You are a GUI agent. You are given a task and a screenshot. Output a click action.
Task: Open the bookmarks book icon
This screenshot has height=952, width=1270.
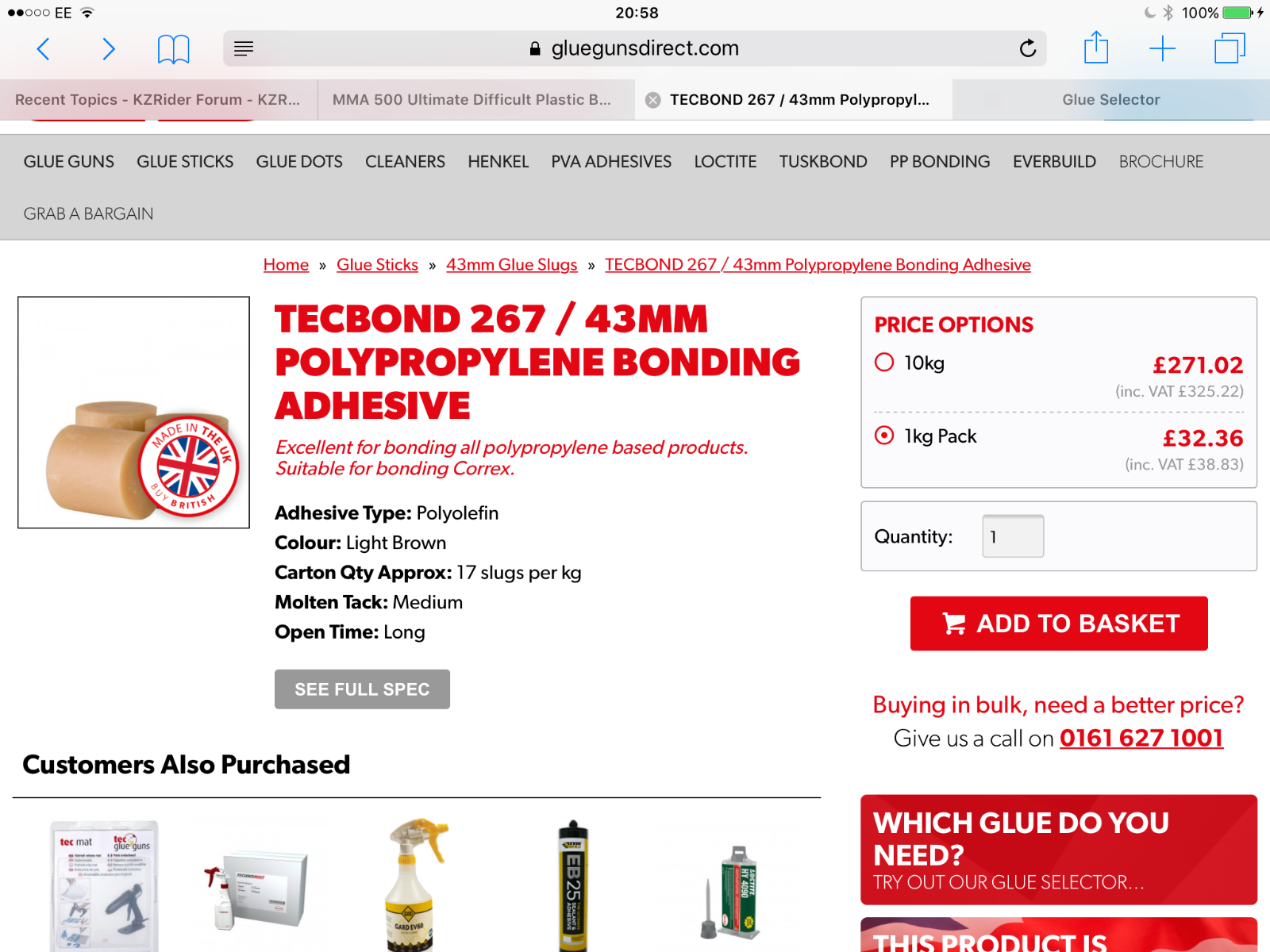(173, 49)
